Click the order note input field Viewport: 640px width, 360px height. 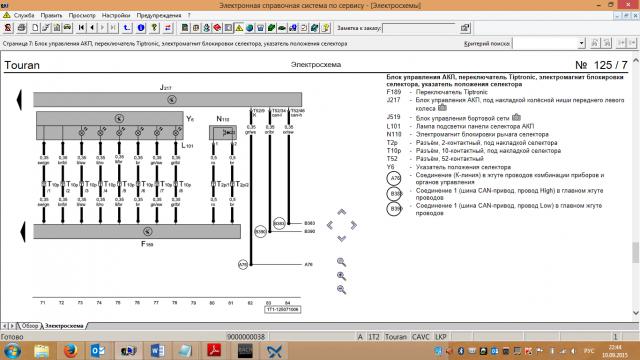tap(420, 28)
